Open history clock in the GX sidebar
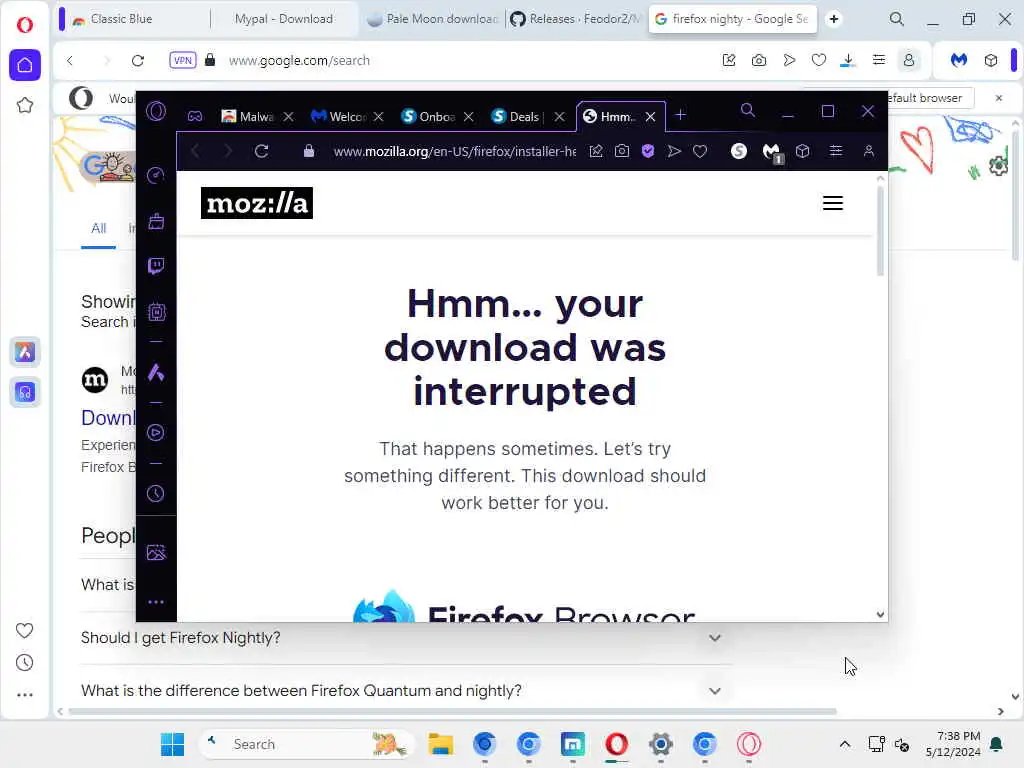This screenshot has width=1024, height=768. click(155, 494)
